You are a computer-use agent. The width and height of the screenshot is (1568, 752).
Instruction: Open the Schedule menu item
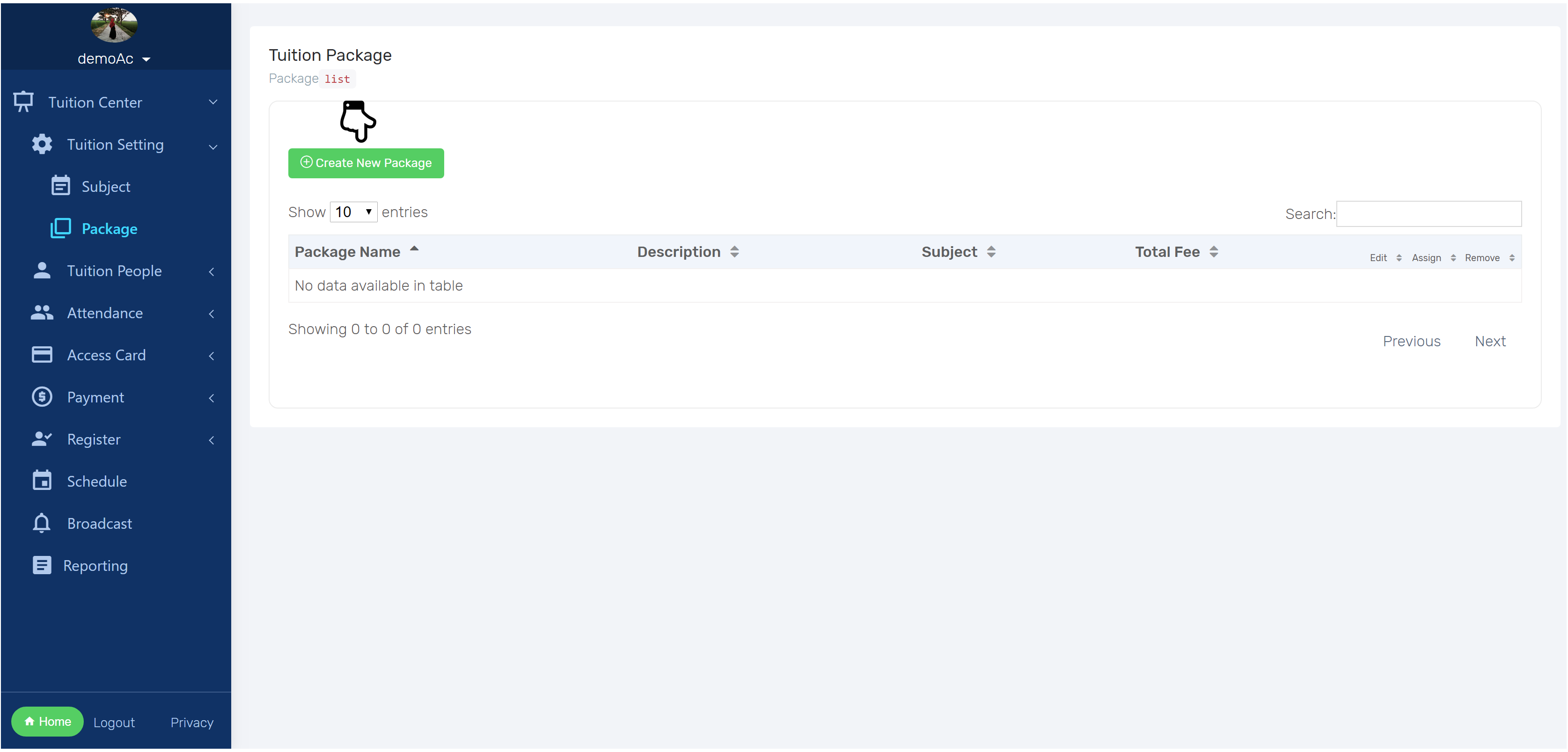tap(97, 481)
